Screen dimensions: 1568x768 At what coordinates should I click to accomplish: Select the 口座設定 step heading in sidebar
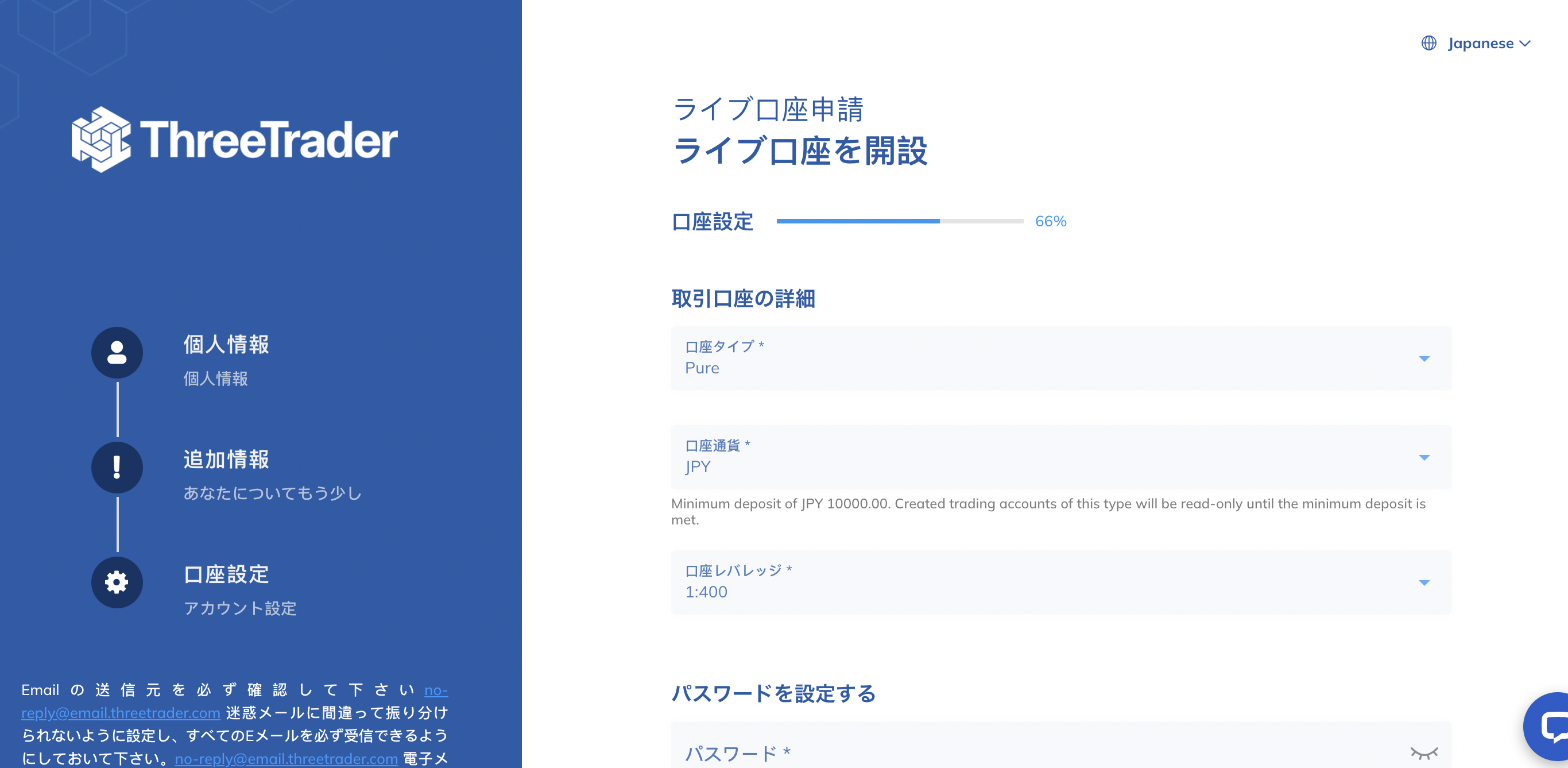coord(226,574)
